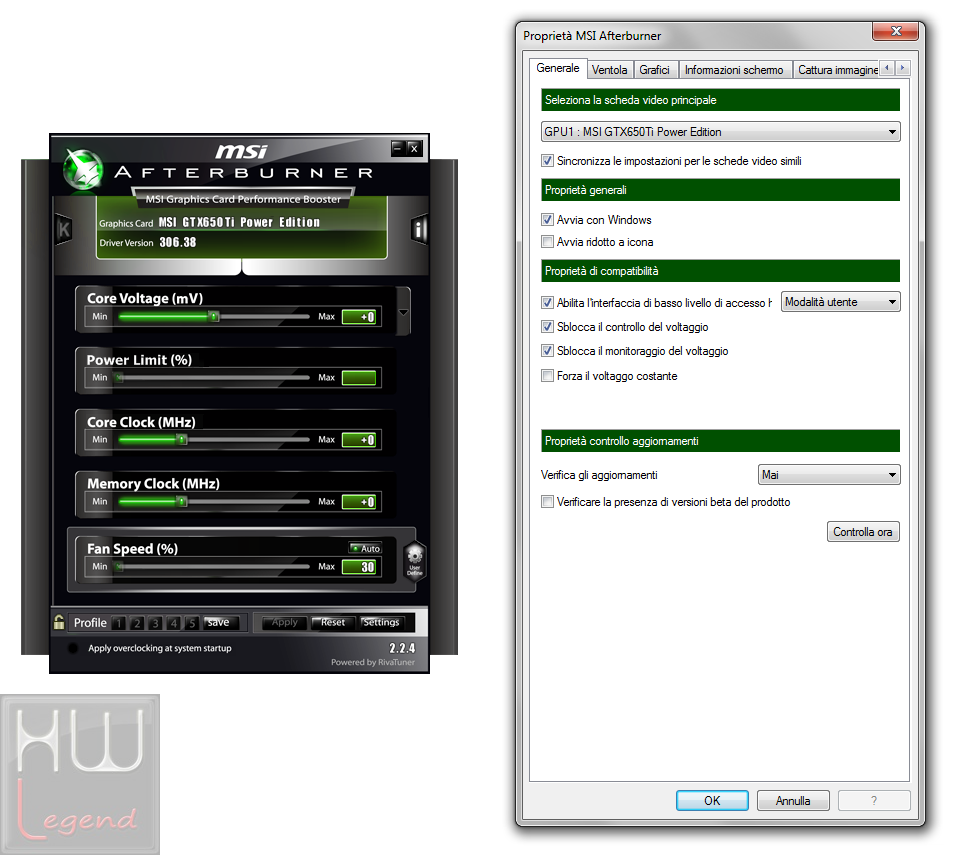Click the Powered by RivaTuner text

click(x=373, y=662)
